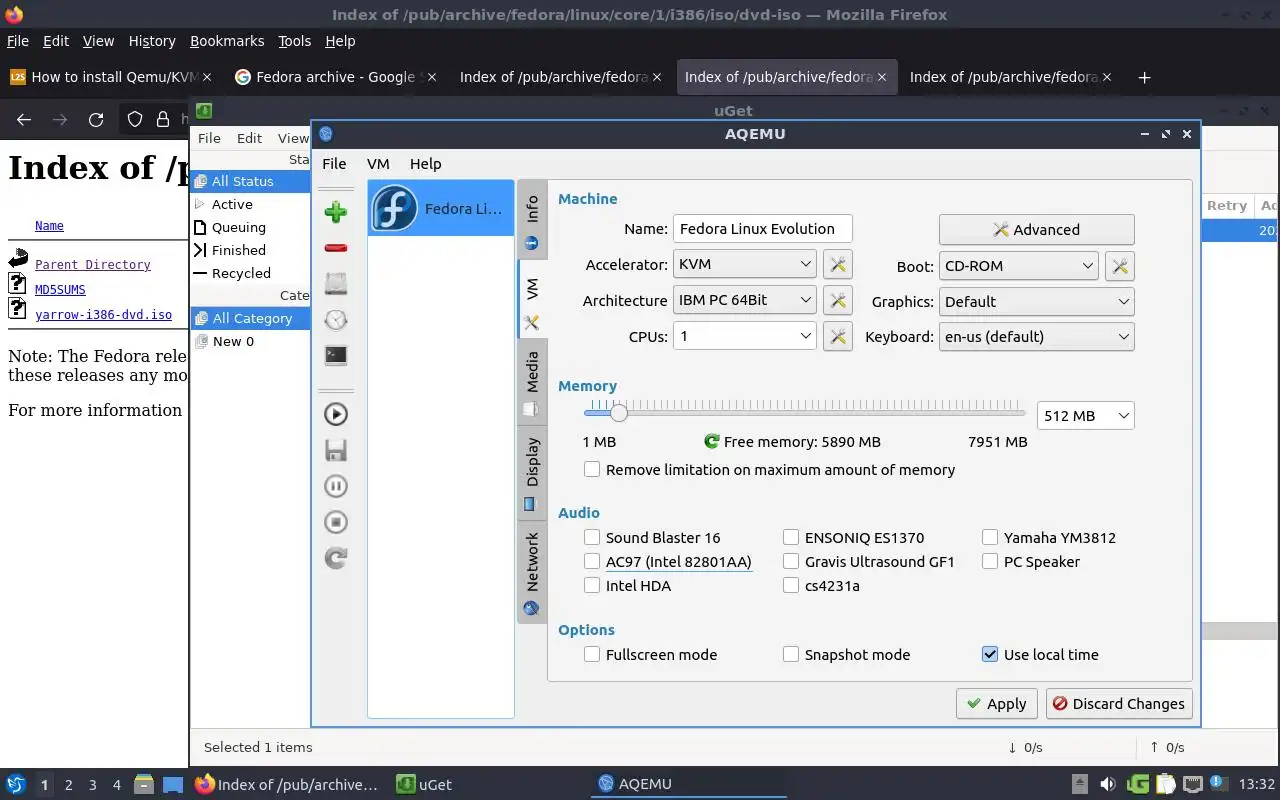Click the VM Name input field
Viewport: 1280px width, 800px height.
click(x=762, y=228)
